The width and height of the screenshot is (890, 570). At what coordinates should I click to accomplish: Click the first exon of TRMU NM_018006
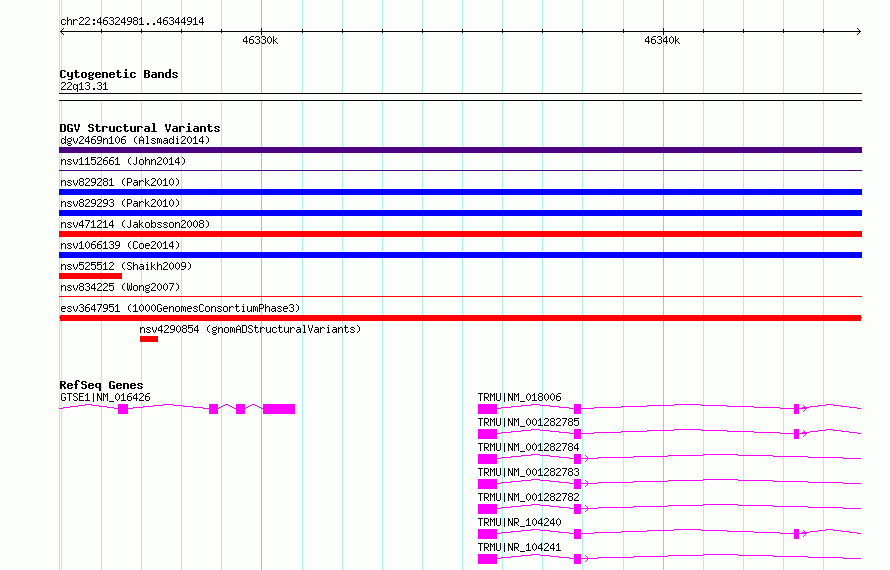pyautogui.click(x=488, y=409)
